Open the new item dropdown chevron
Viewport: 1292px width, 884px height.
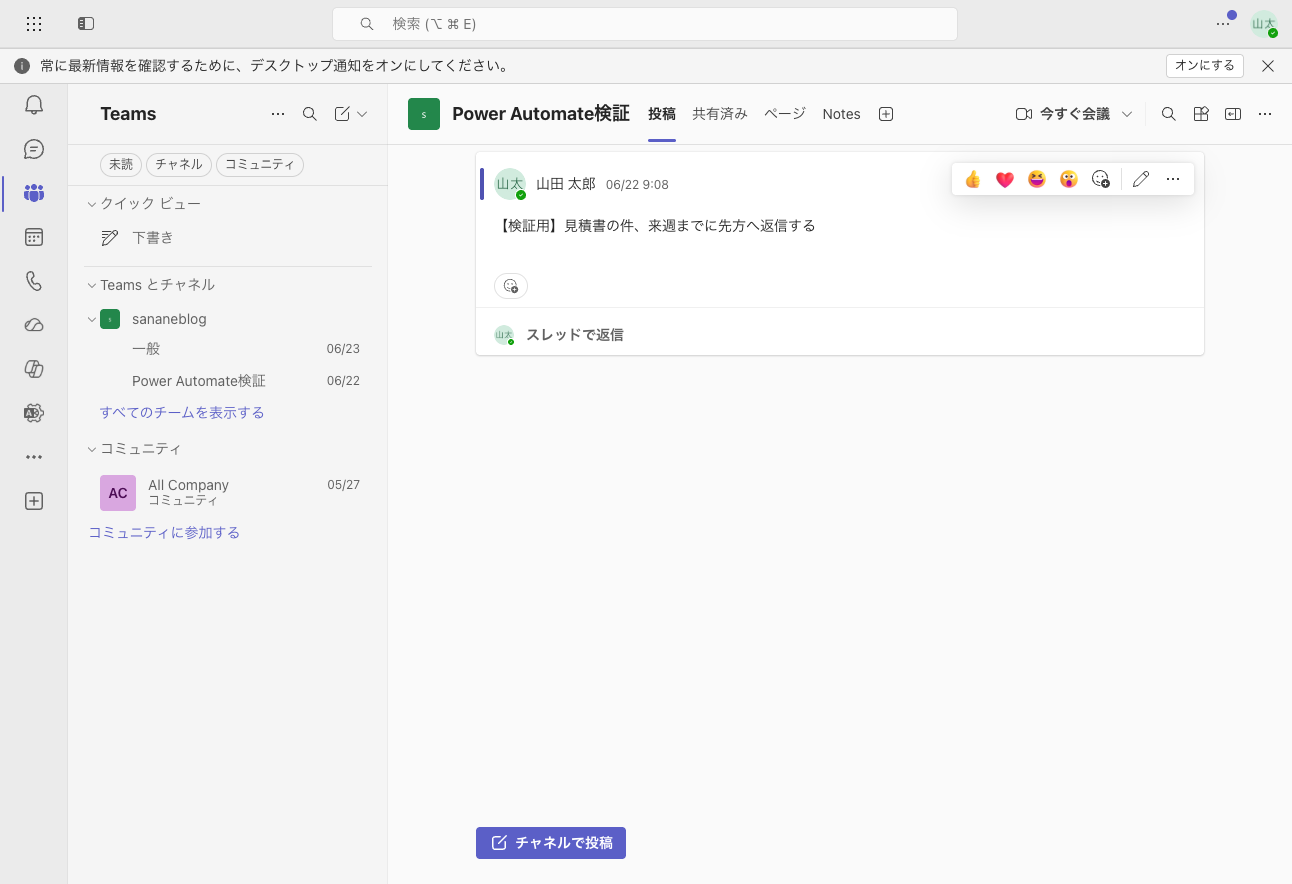pos(362,114)
